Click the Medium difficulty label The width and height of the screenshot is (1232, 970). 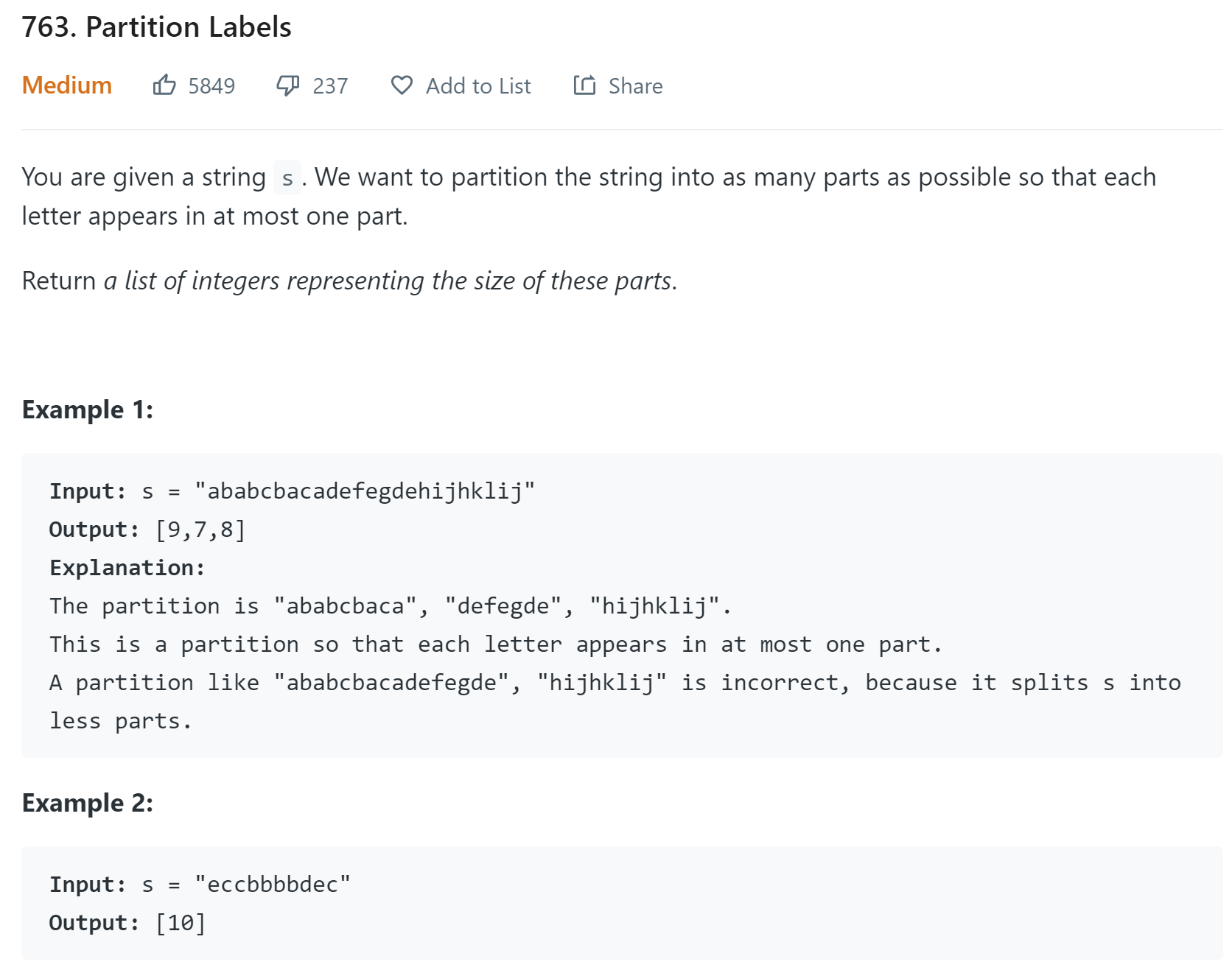point(67,85)
